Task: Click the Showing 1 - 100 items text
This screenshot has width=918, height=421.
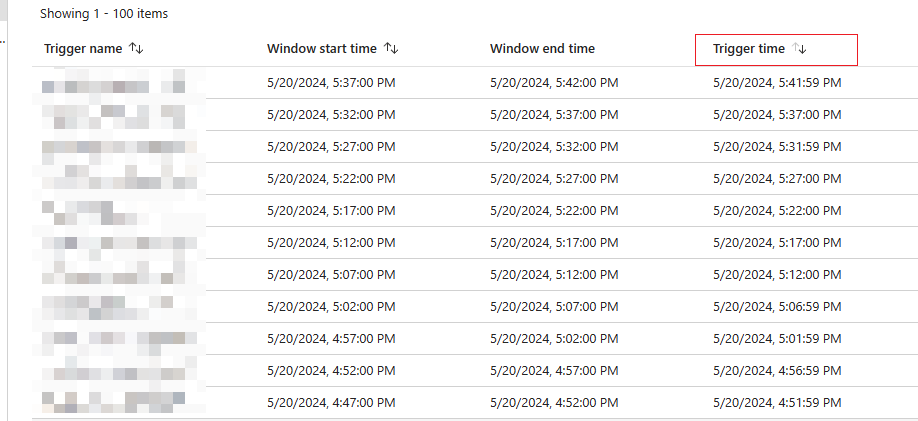Action: (x=104, y=13)
